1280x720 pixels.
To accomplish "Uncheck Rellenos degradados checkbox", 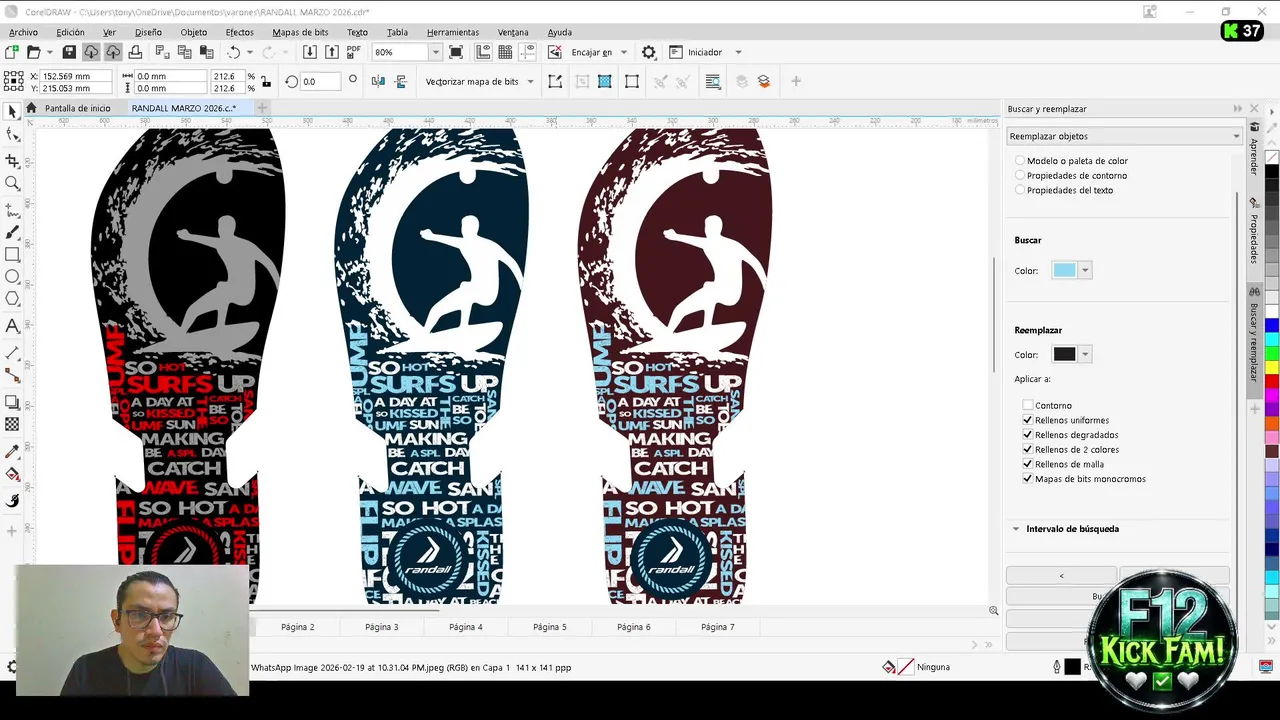I will (1027, 435).
